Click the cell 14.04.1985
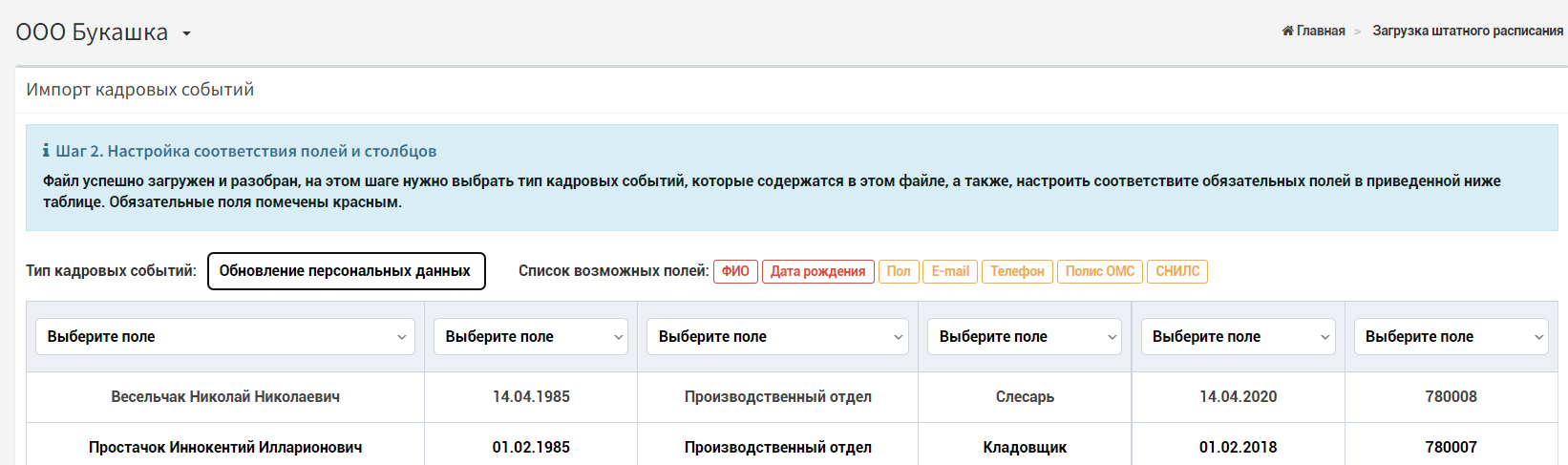Image resolution: width=1568 pixels, height=465 pixels. [x=531, y=396]
